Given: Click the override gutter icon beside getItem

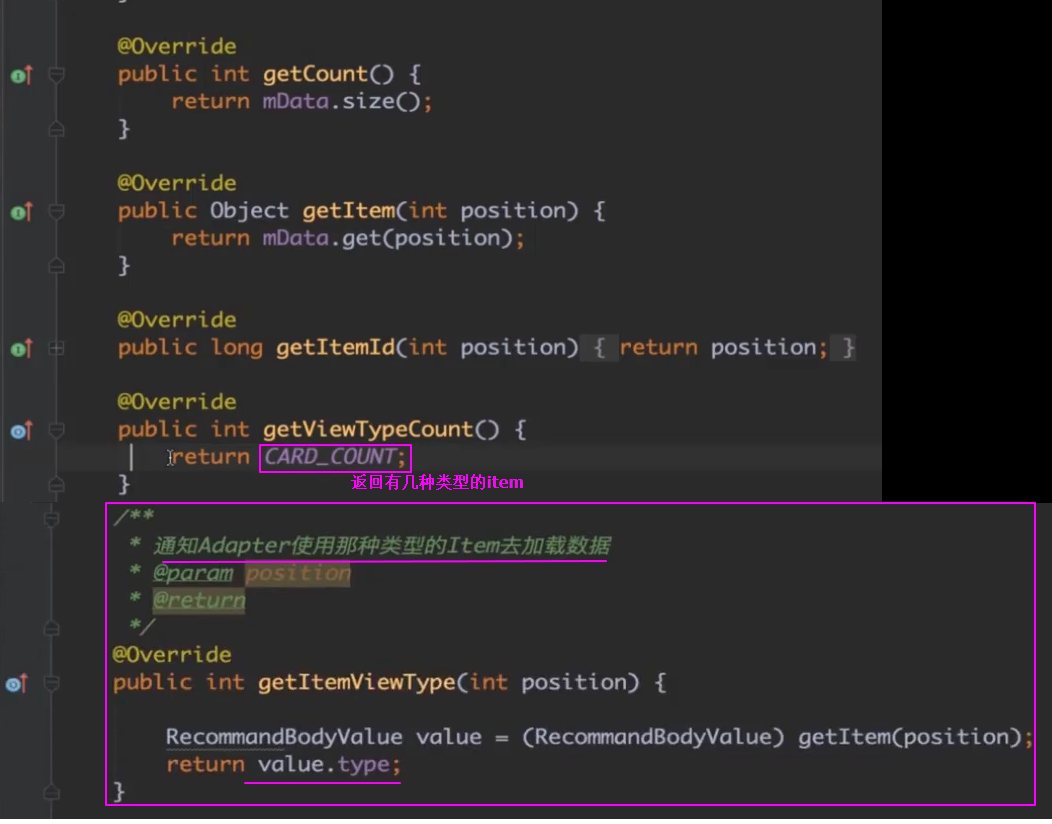Looking at the screenshot, I should tap(21, 212).
